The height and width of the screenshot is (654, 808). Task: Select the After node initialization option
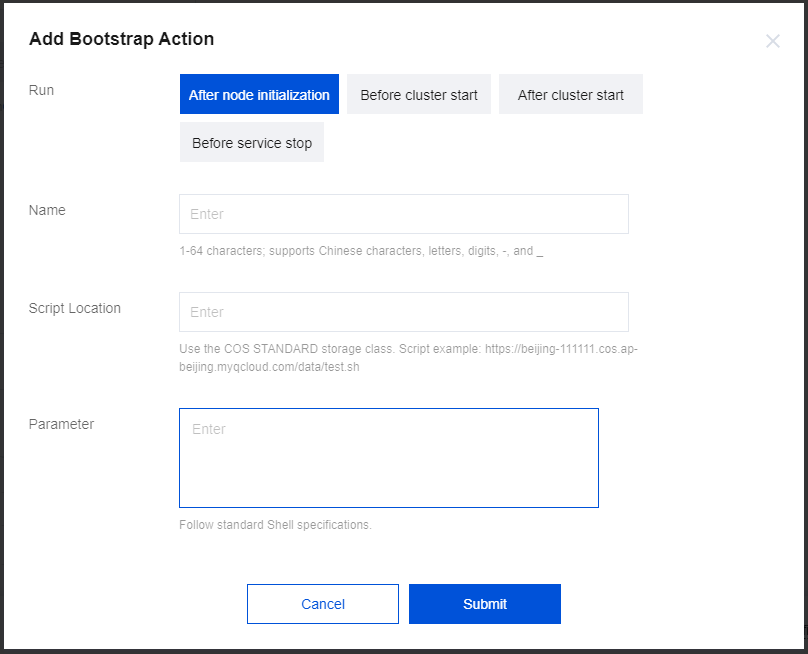(x=259, y=95)
